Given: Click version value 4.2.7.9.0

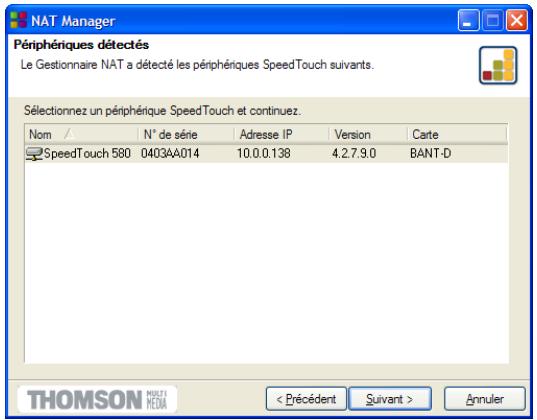Looking at the screenshot, I should (354, 153).
